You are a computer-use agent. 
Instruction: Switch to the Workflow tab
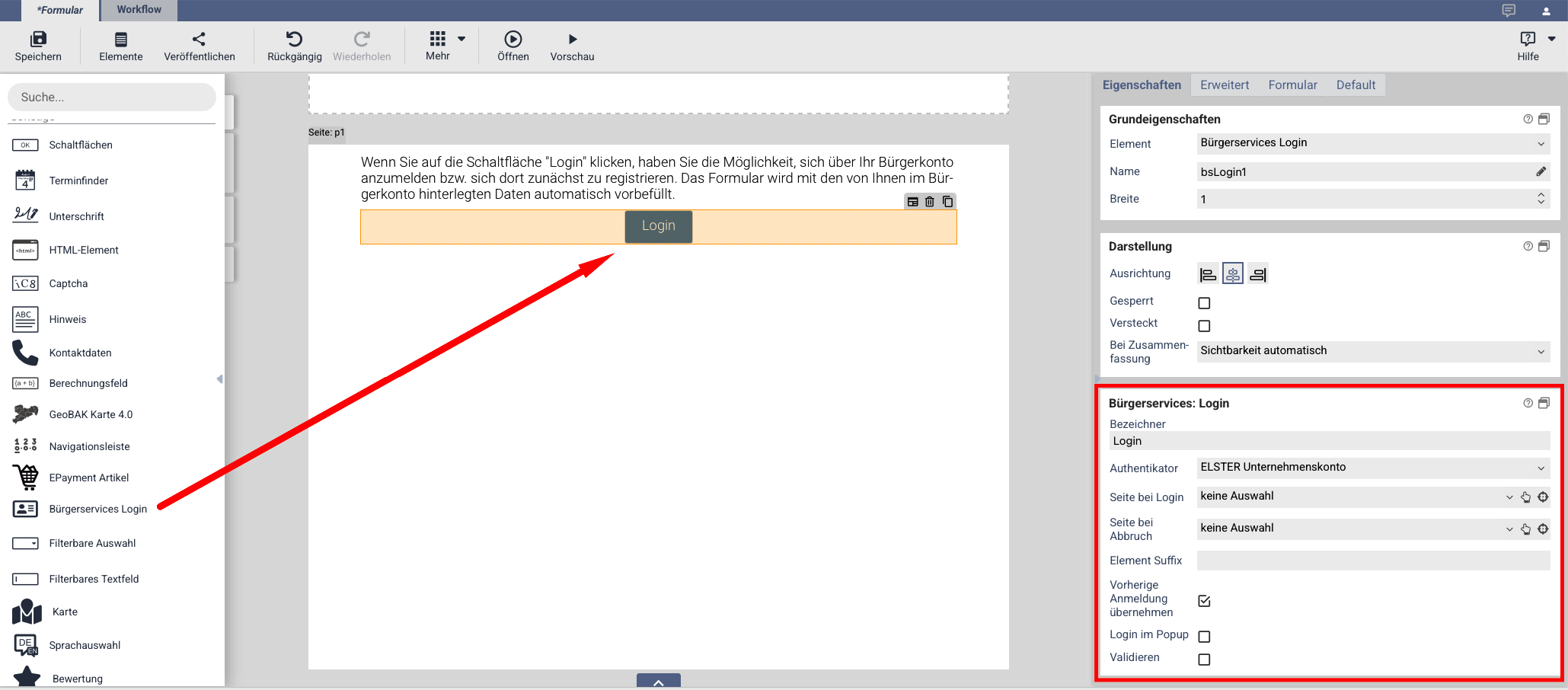click(139, 10)
